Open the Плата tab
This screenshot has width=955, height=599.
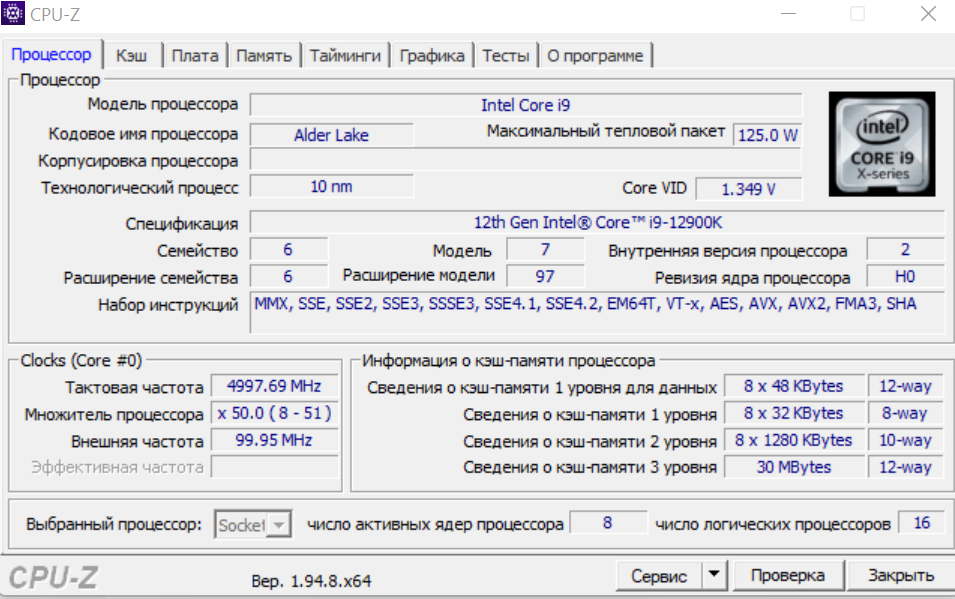(x=195, y=56)
